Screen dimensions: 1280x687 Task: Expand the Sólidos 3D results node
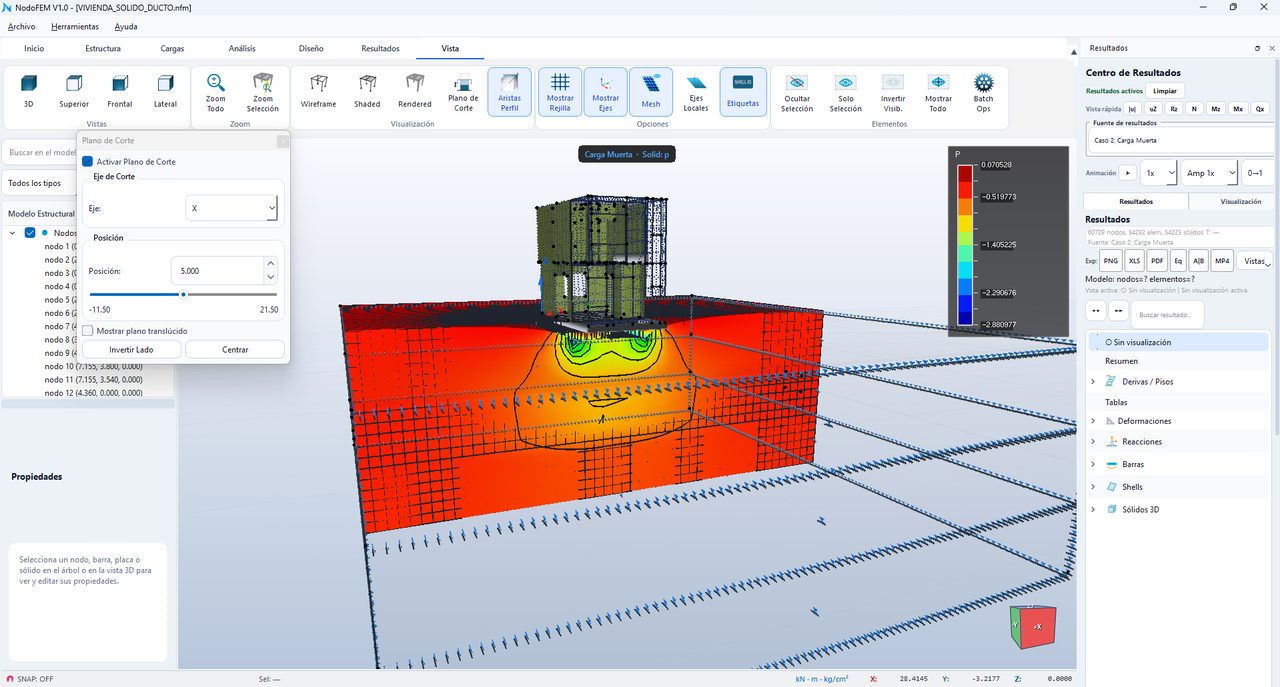pos(1093,510)
